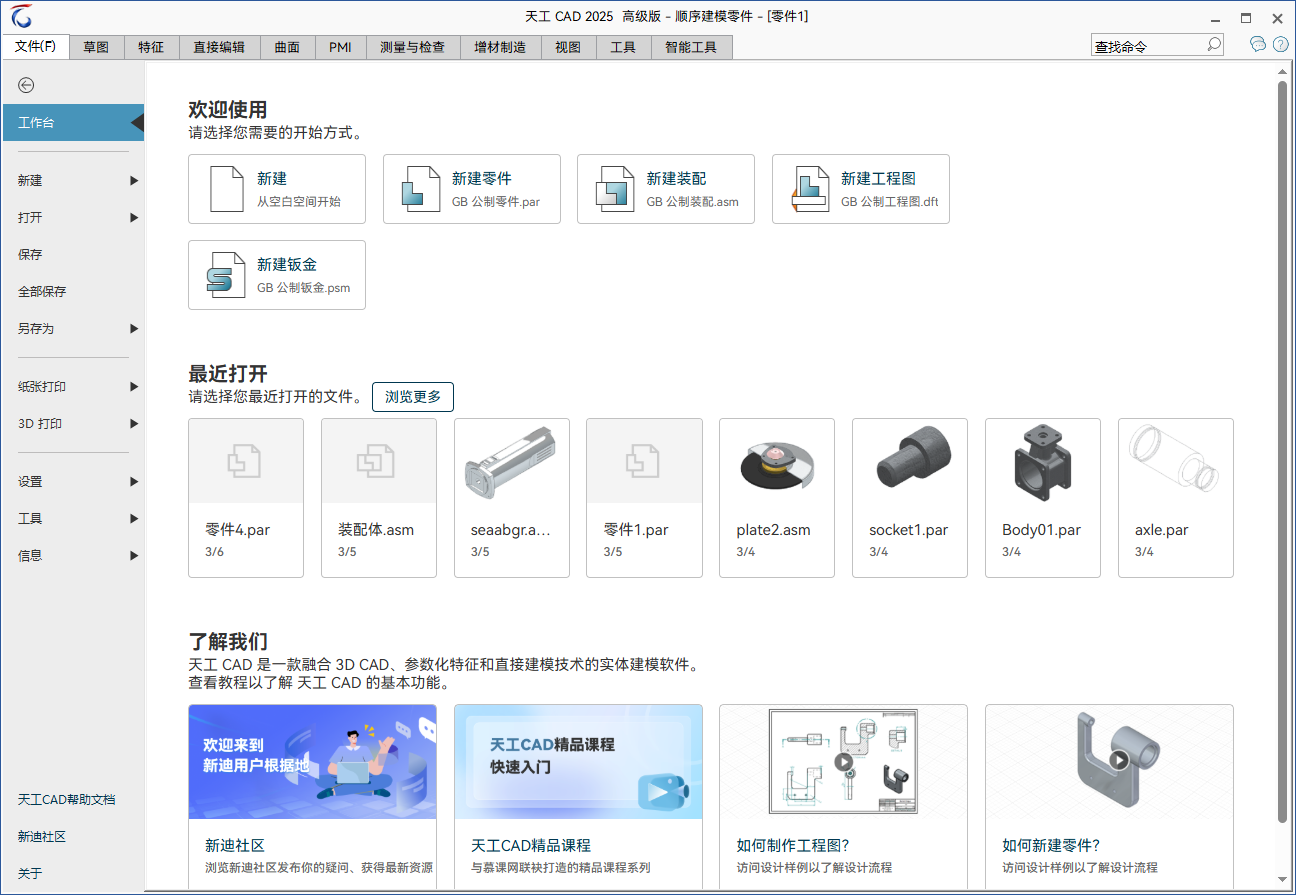1296x895 pixels.
Task: Switch to the 增材制造 ribbon tab
Action: click(x=500, y=47)
